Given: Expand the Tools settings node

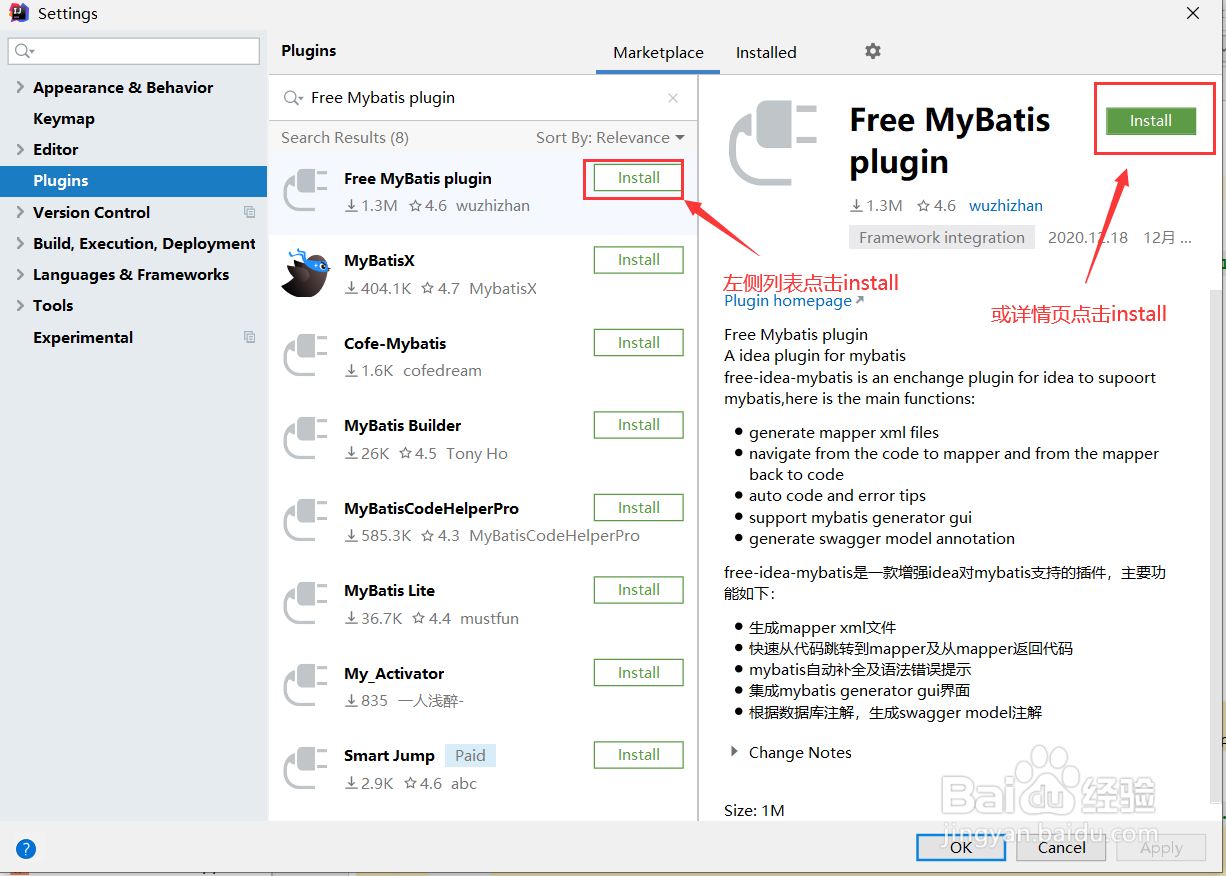Looking at the screenshot, I should [20, 305].
